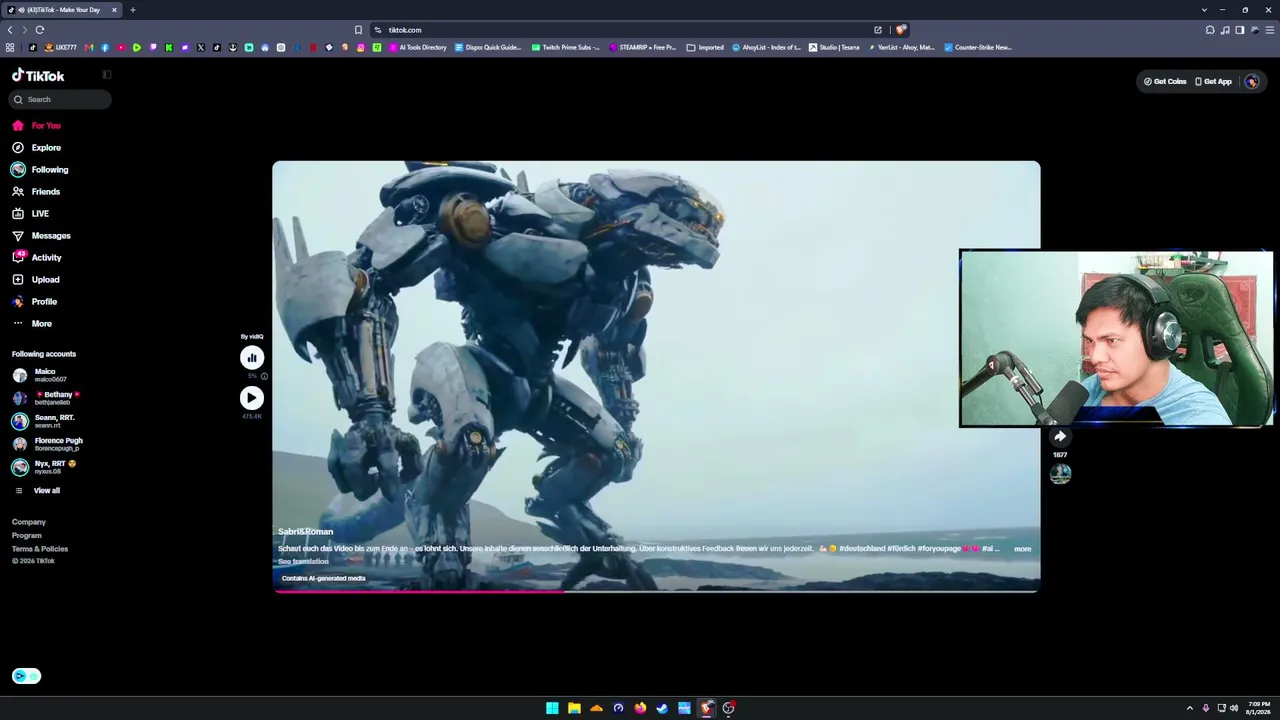The image size is (1280, 720).
Task: Click the vidIQ stats icon
Action: pyautogui.click(x=252, y=358)
